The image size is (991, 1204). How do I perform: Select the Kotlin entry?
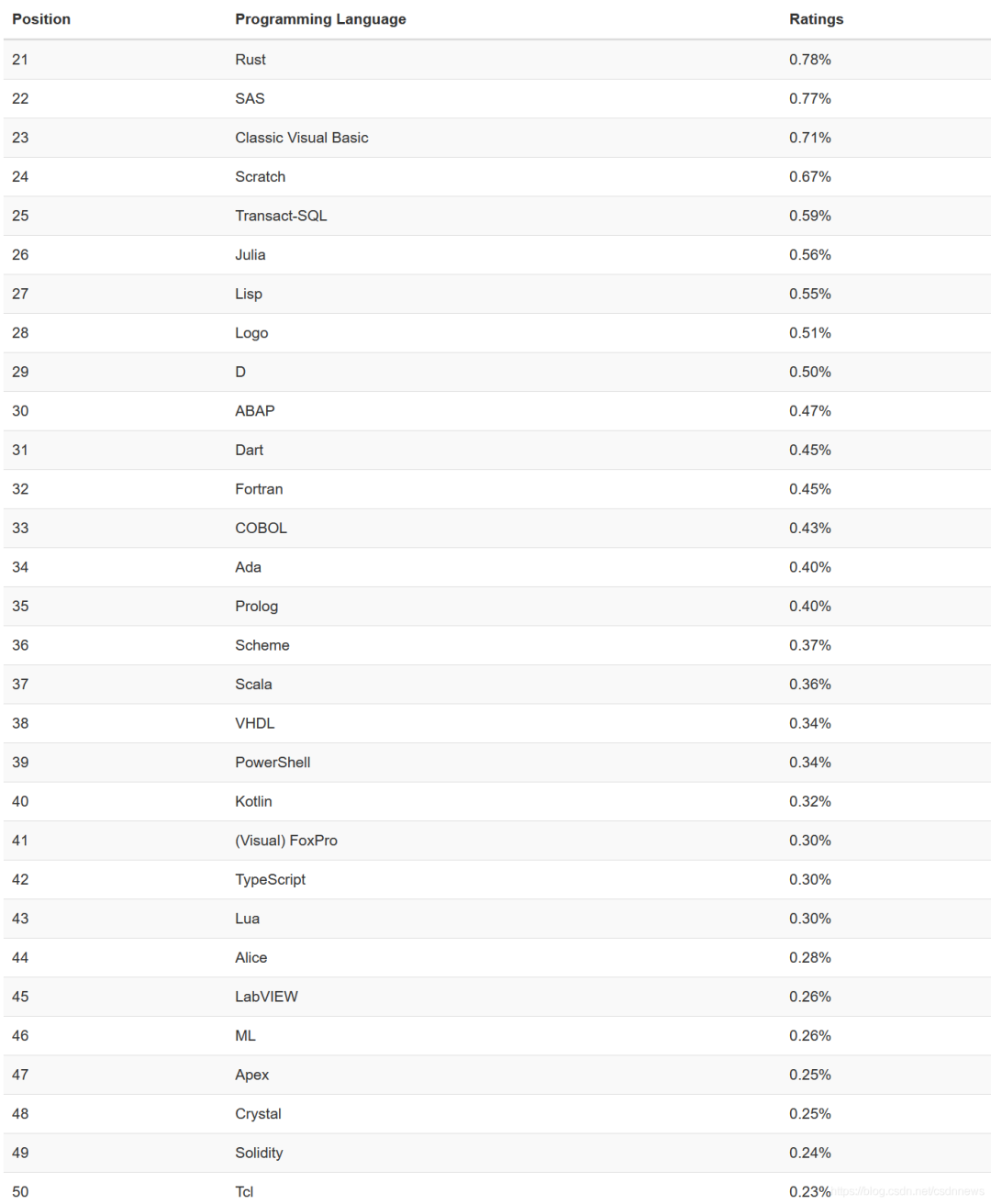click(x=253, y=801)
